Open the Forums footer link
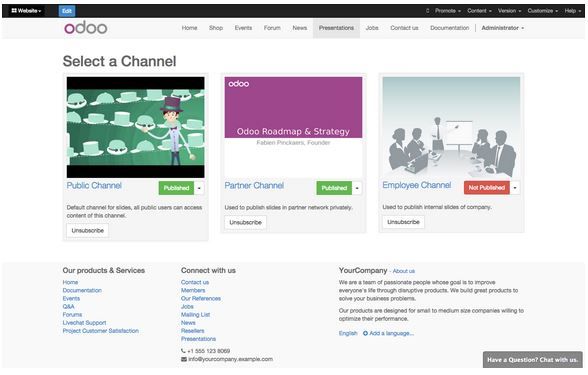Screen dimensions: 588x375 pos(72,315)
